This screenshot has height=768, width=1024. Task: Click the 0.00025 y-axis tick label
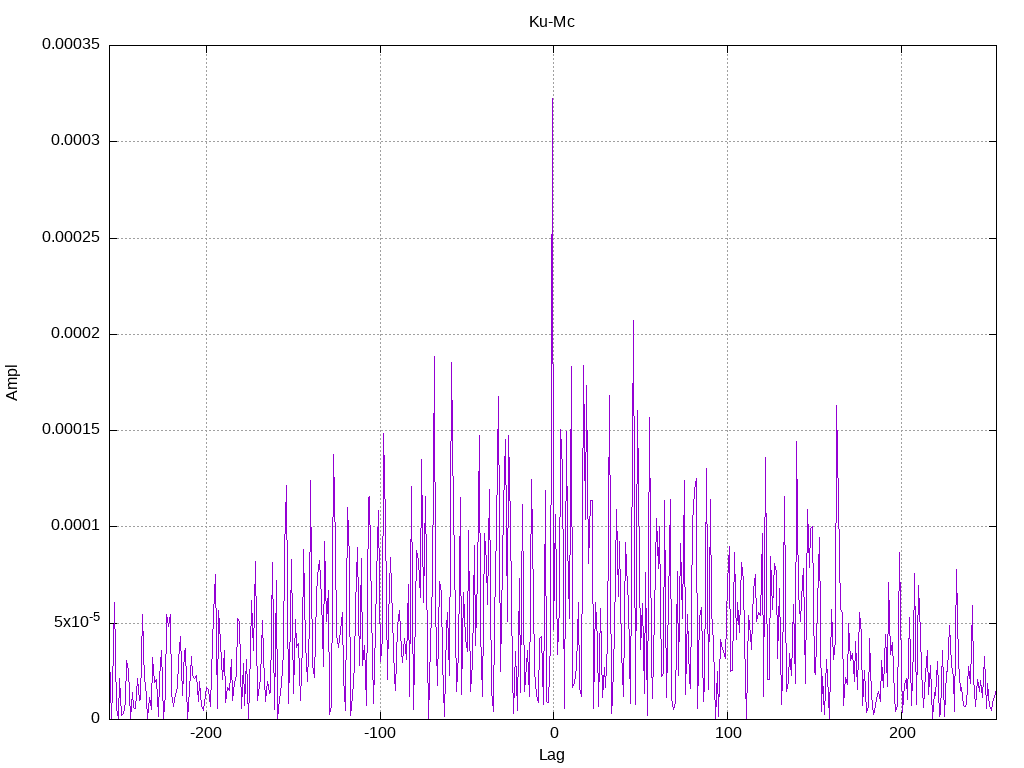(71, 237)
